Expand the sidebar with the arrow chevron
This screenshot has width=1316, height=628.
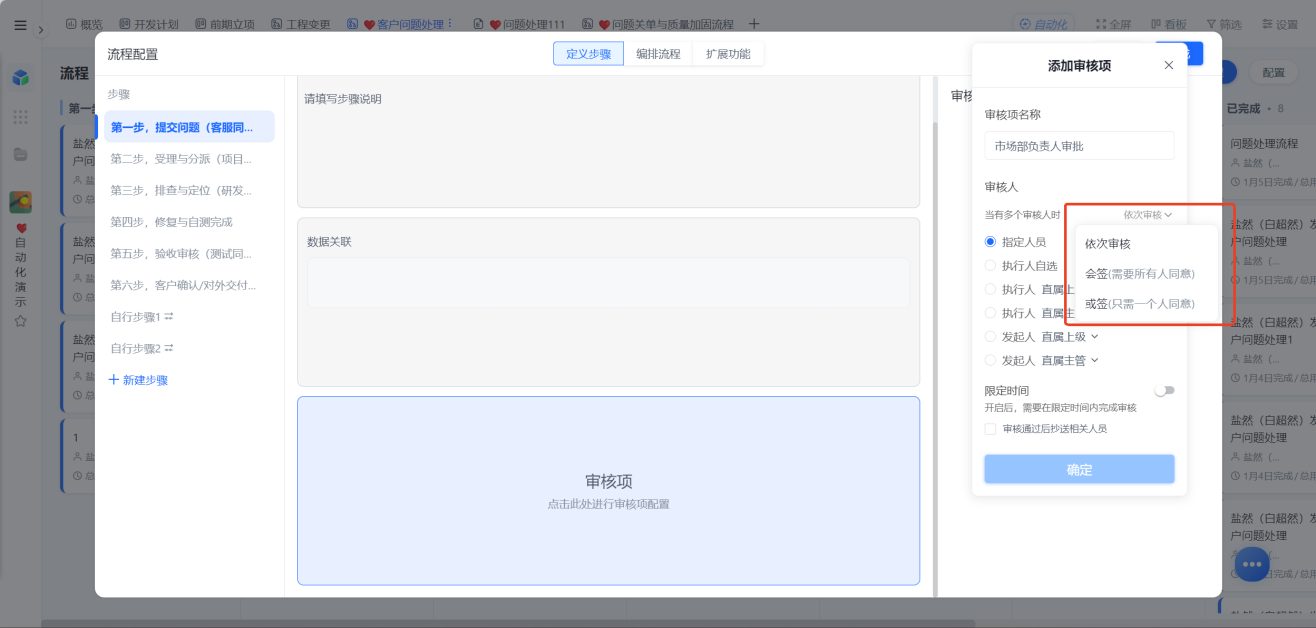(x=41, y=30)
